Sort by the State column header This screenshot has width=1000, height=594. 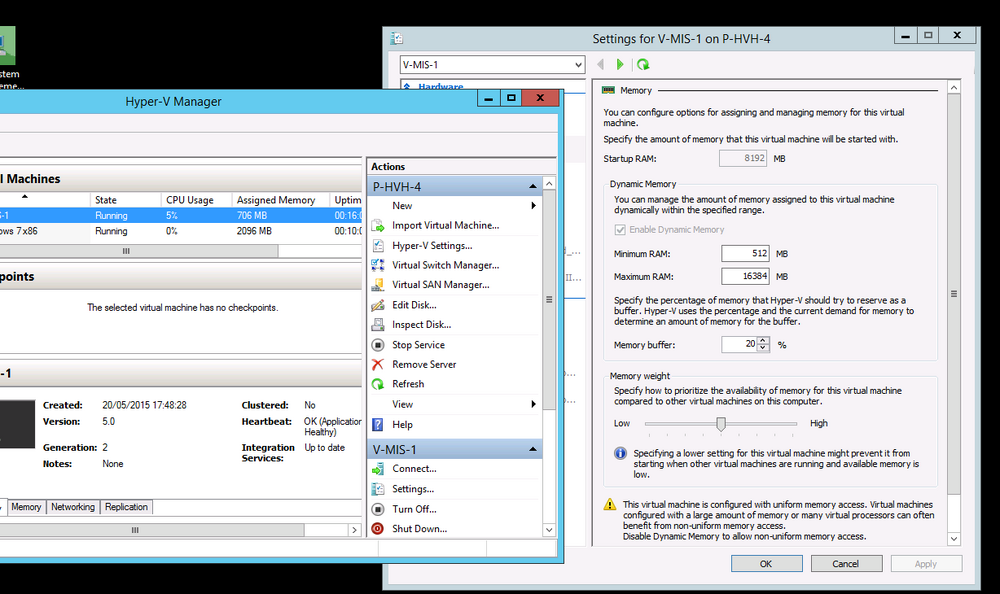[125, 200]
